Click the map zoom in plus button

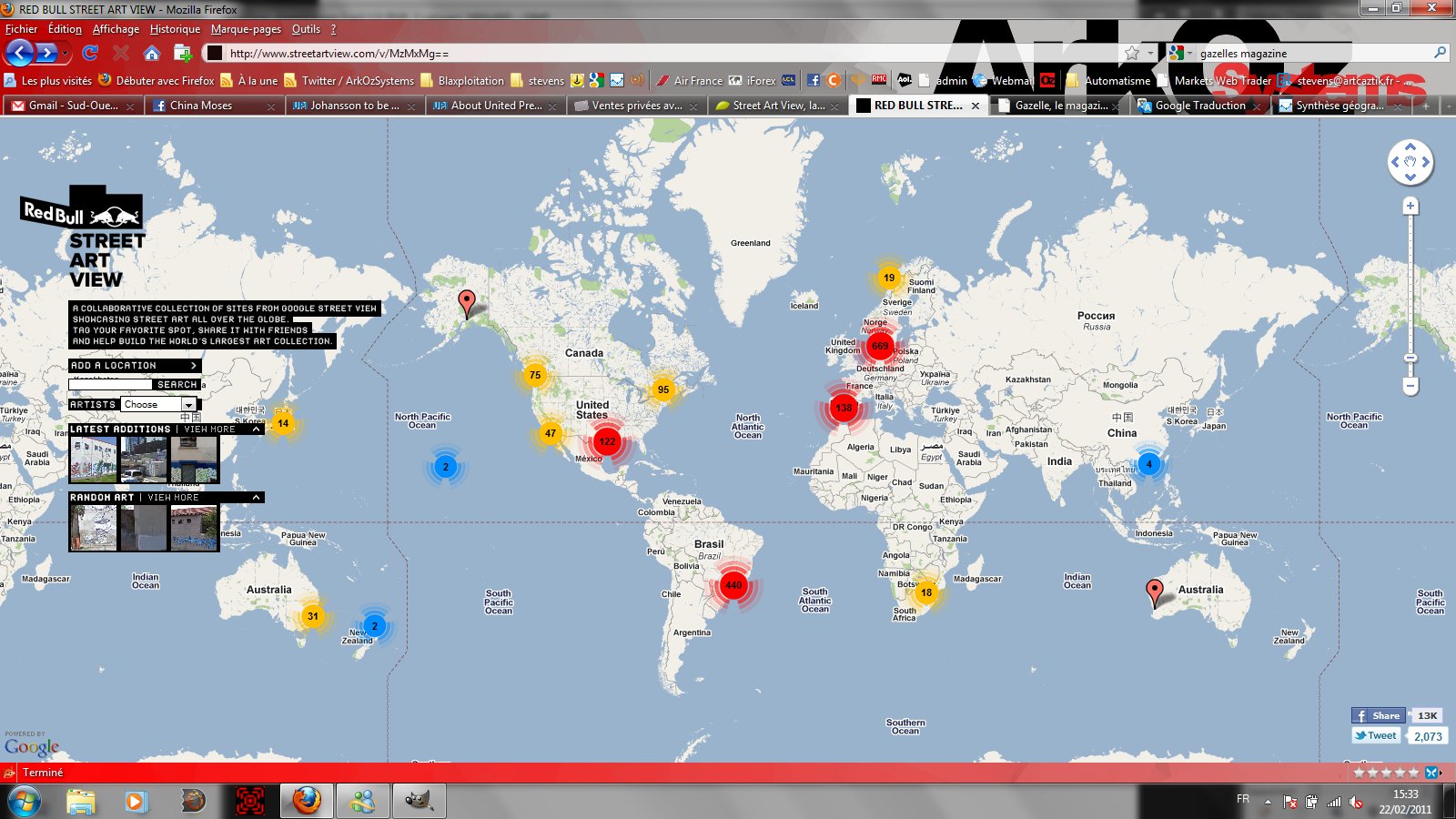click(x=1410, y=207)
